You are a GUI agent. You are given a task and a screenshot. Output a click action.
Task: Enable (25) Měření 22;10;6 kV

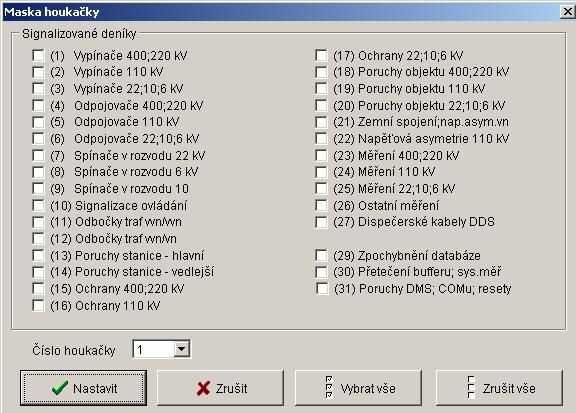pyautogui.click(x=321, y=188)
